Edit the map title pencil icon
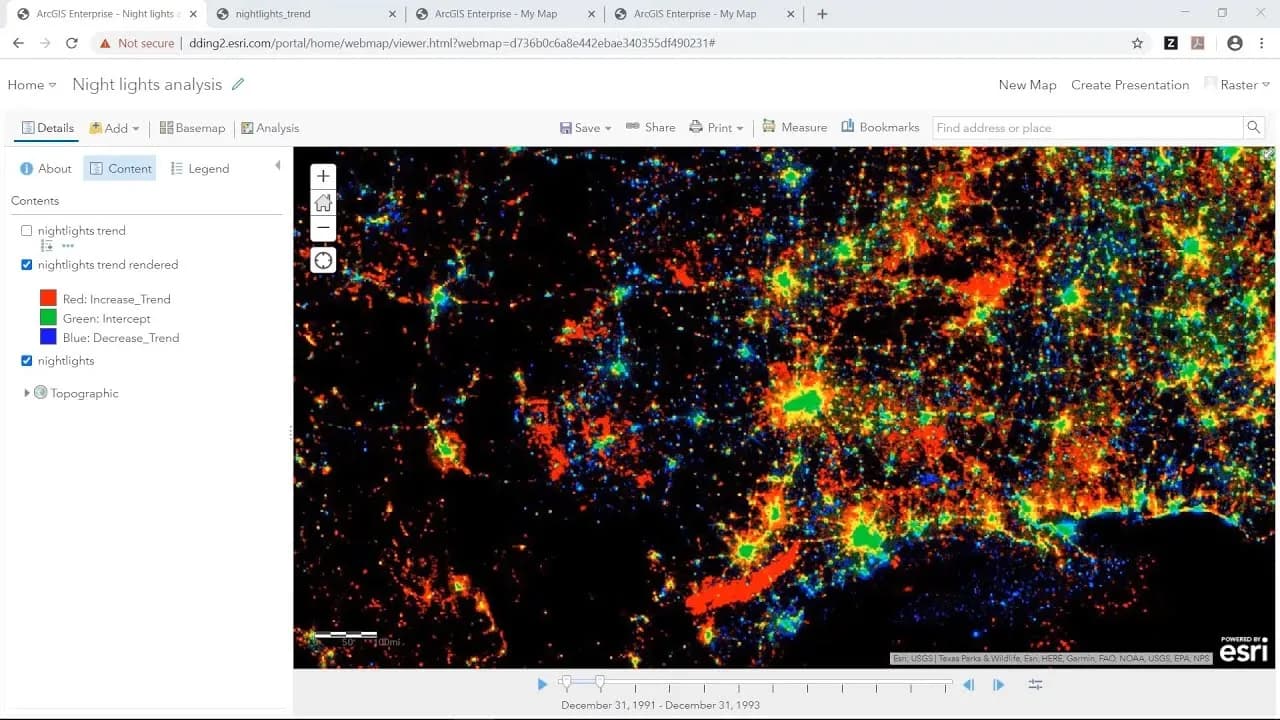1280x720 pixels. (x=238, y=85)
